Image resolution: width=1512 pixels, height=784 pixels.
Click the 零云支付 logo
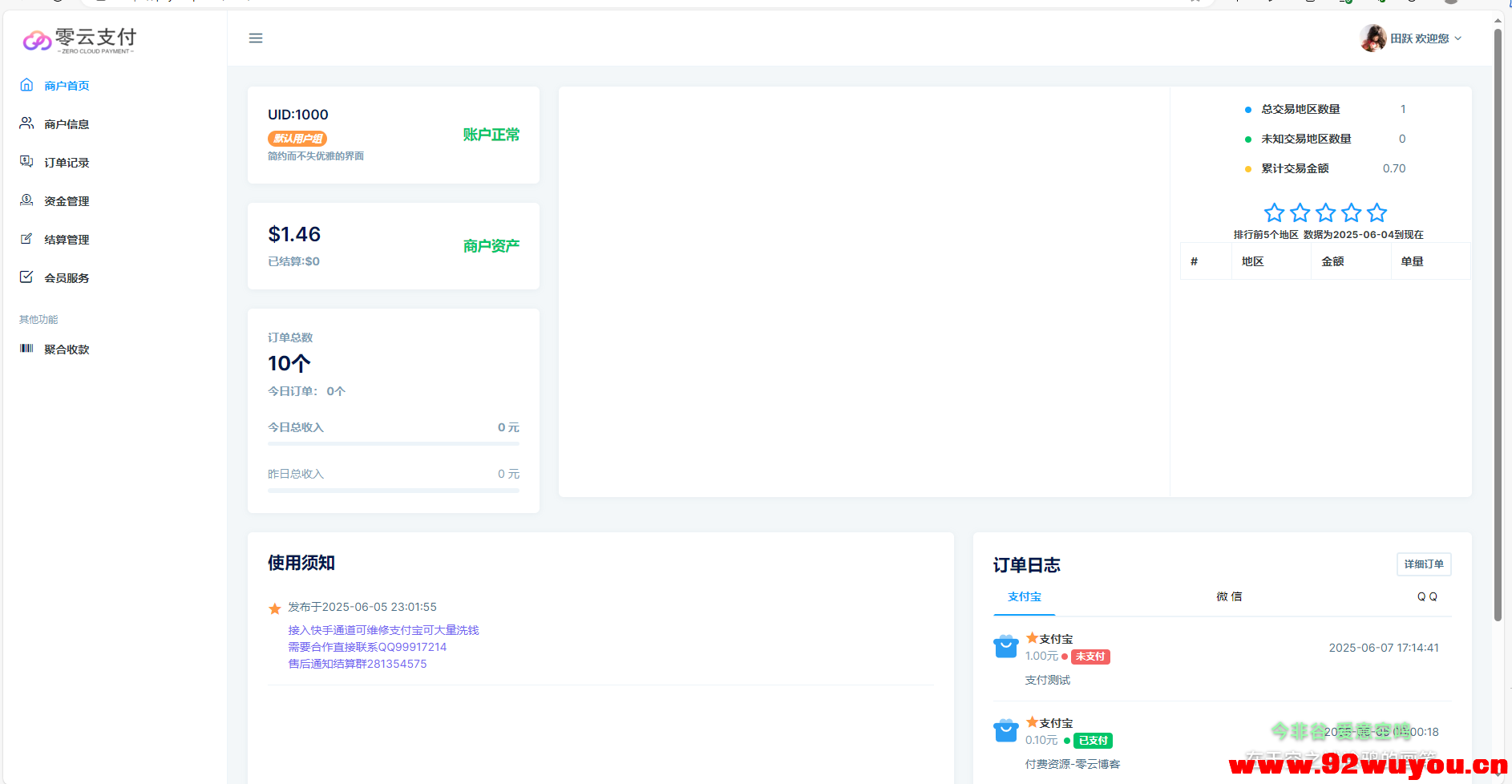(79, 39)
